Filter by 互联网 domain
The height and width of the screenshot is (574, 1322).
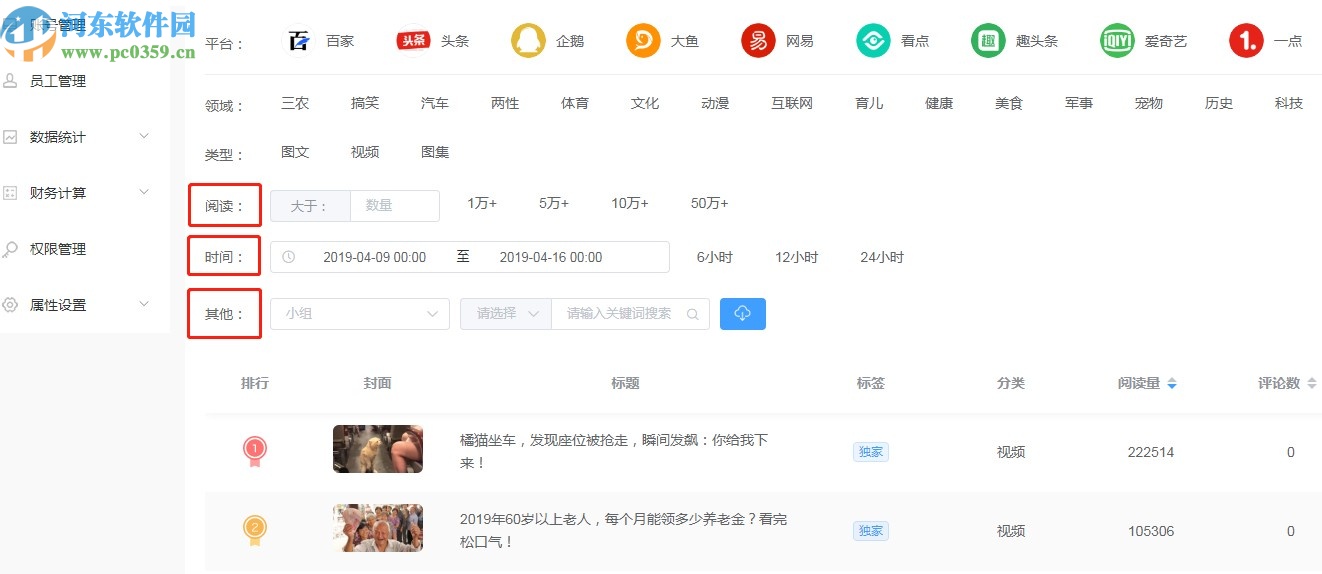tap(792, 103)
